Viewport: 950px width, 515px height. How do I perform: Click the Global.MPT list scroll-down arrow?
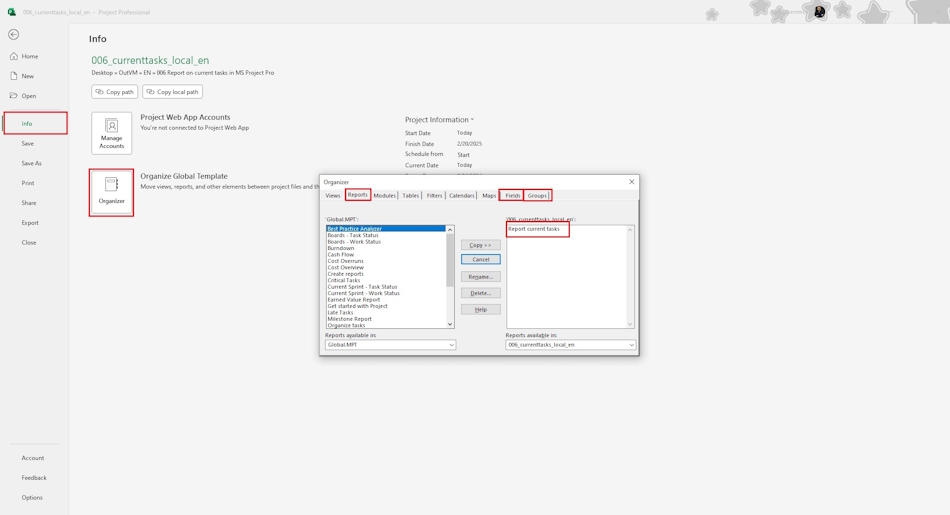pyautogui.click(x=450, y=324)
